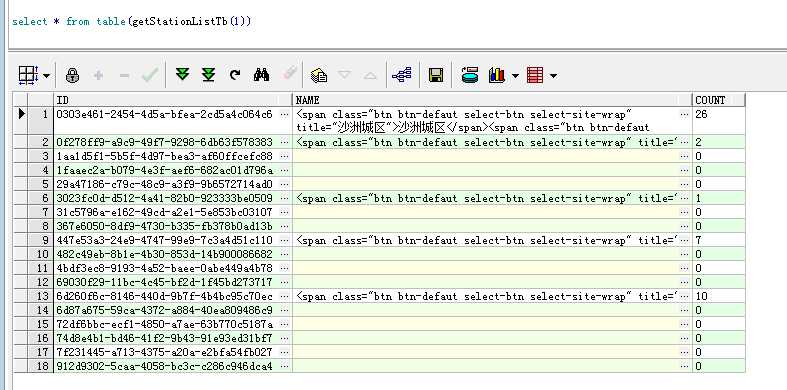Select the COUNT cell with value 1
Image resolution: width=787 pixels, height=390 pixels.
tap(718, 198)
